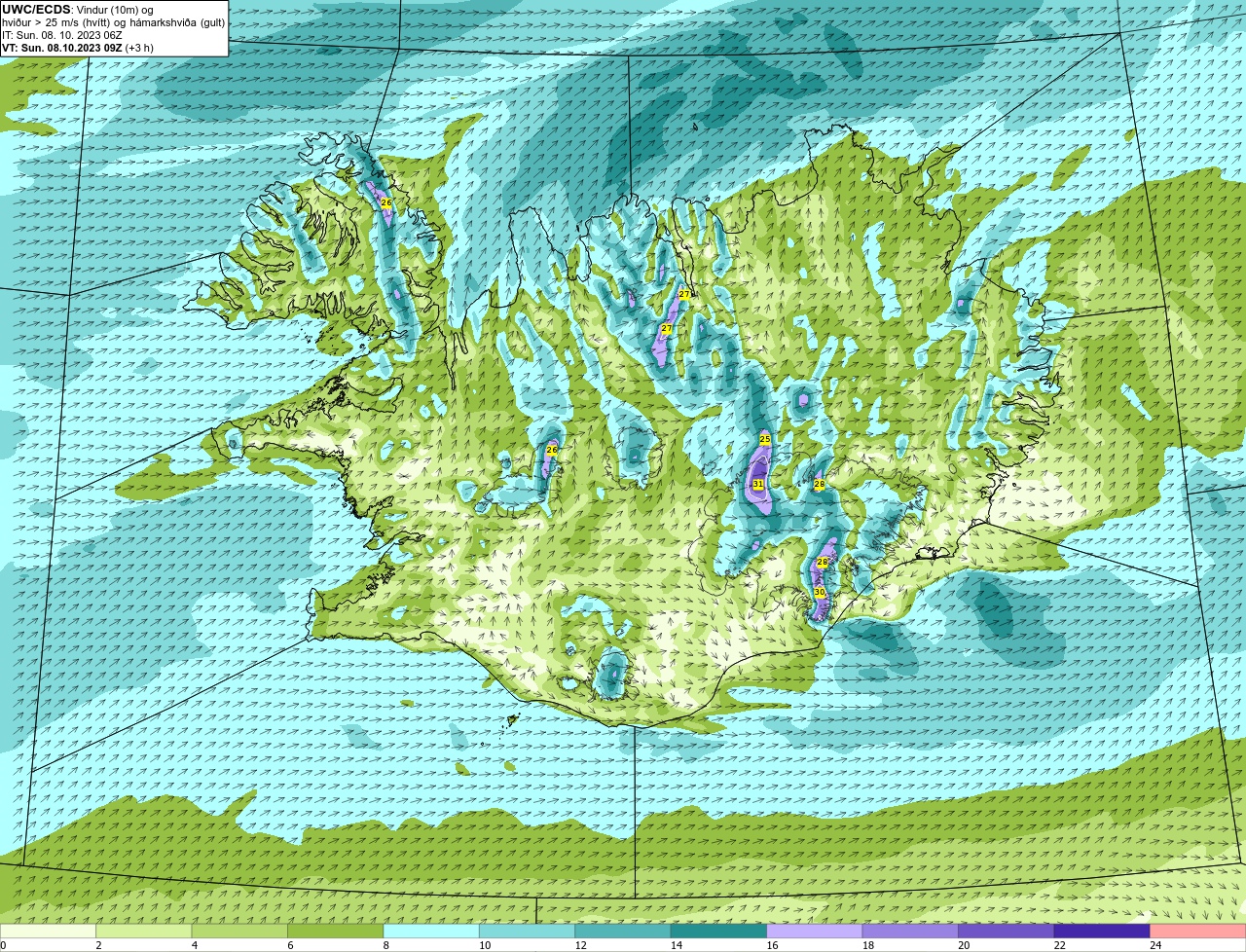The image size is (1246, 952).
Task: Click the legend scale value 8
Action: (385, 945)
